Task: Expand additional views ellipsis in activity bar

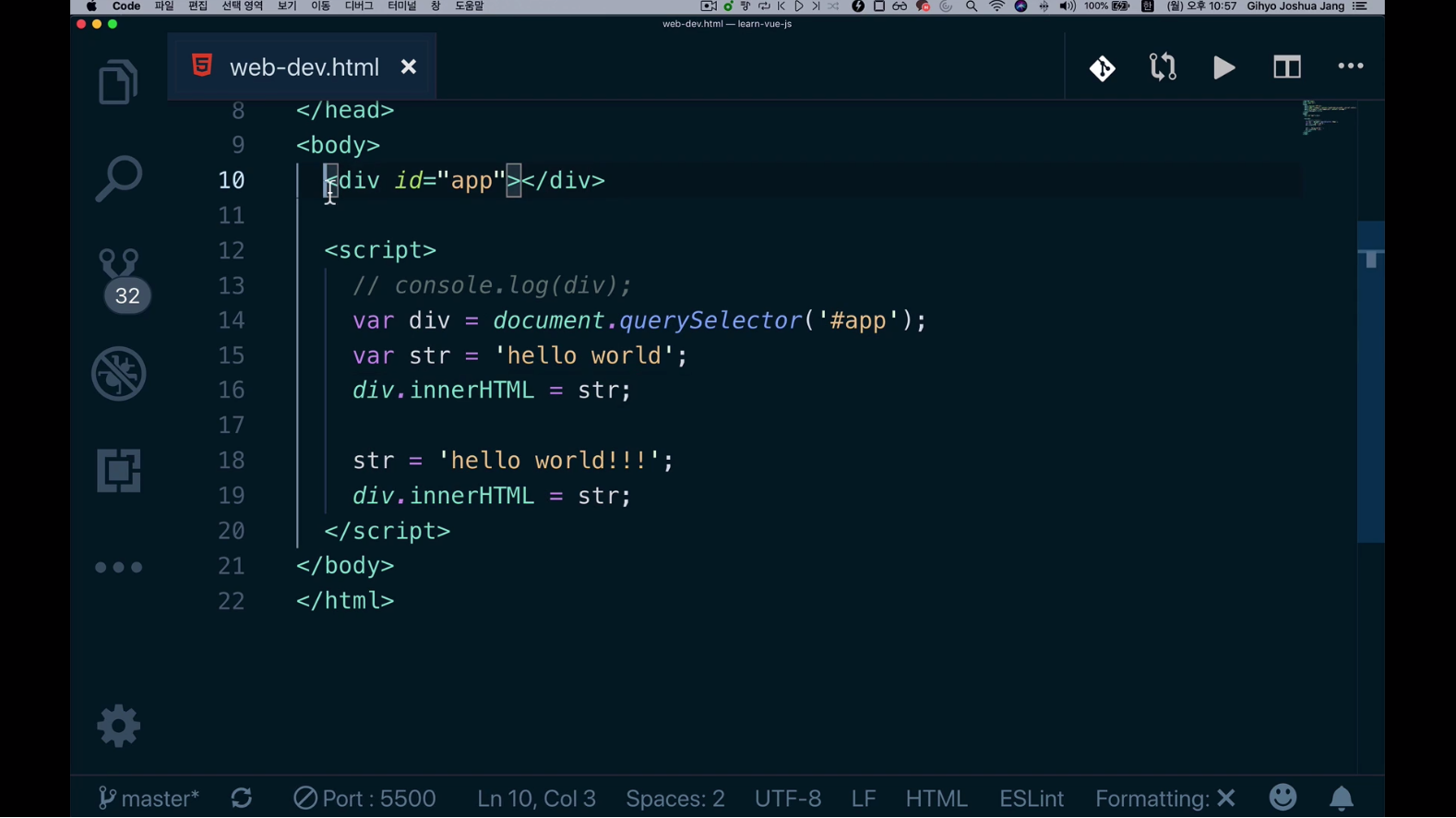Action: tap(118, 567)
